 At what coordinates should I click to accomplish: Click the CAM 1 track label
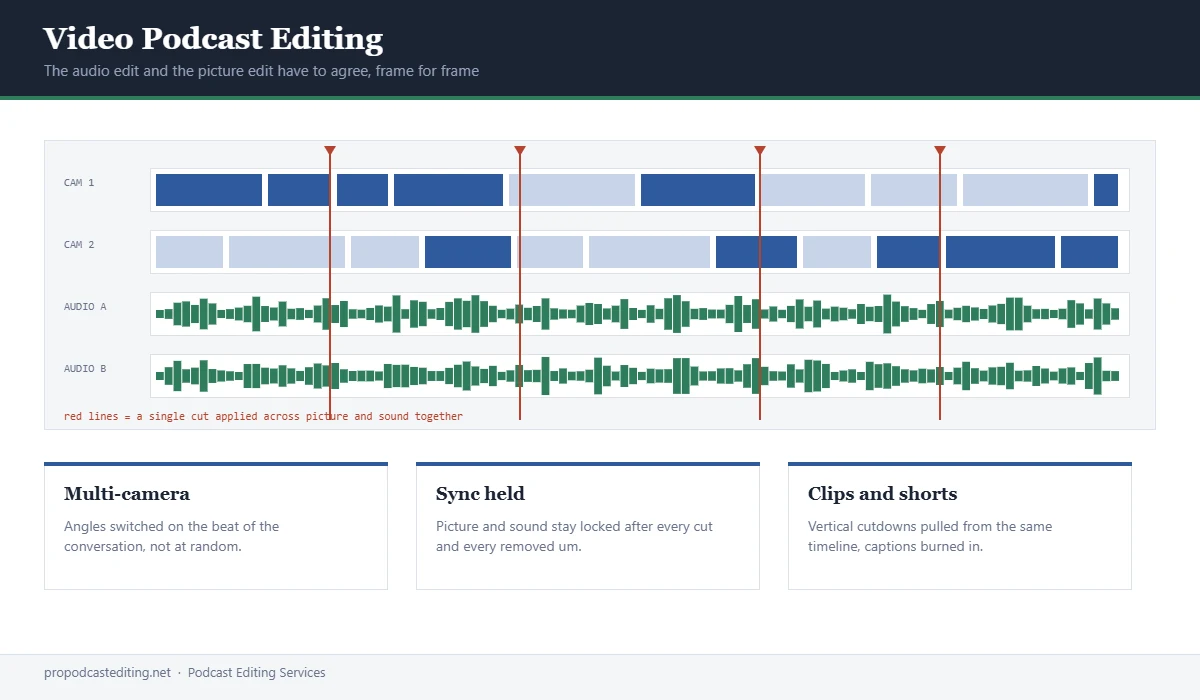click(79, 183)
